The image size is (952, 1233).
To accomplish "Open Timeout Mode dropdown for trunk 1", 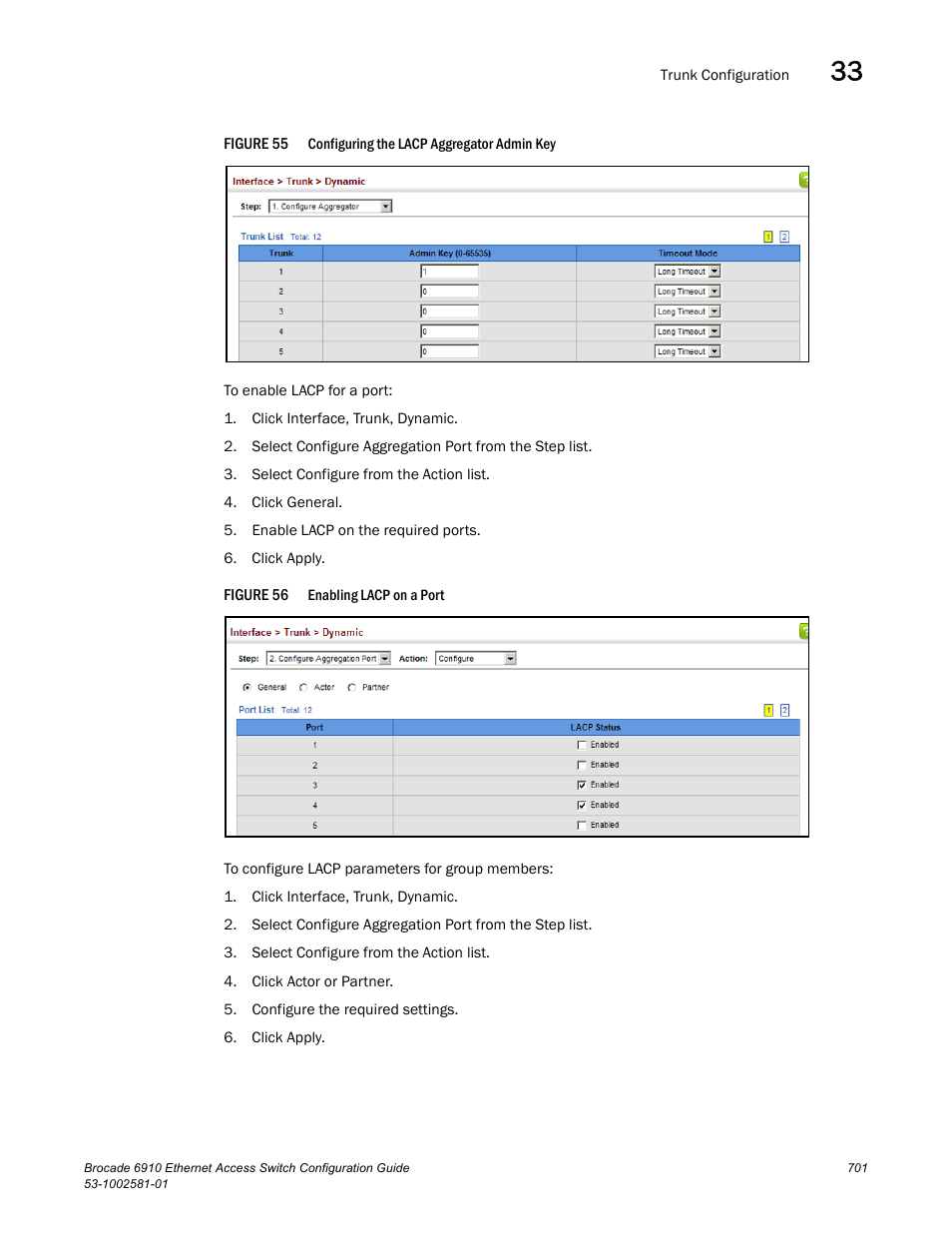I will click(688, 272).
